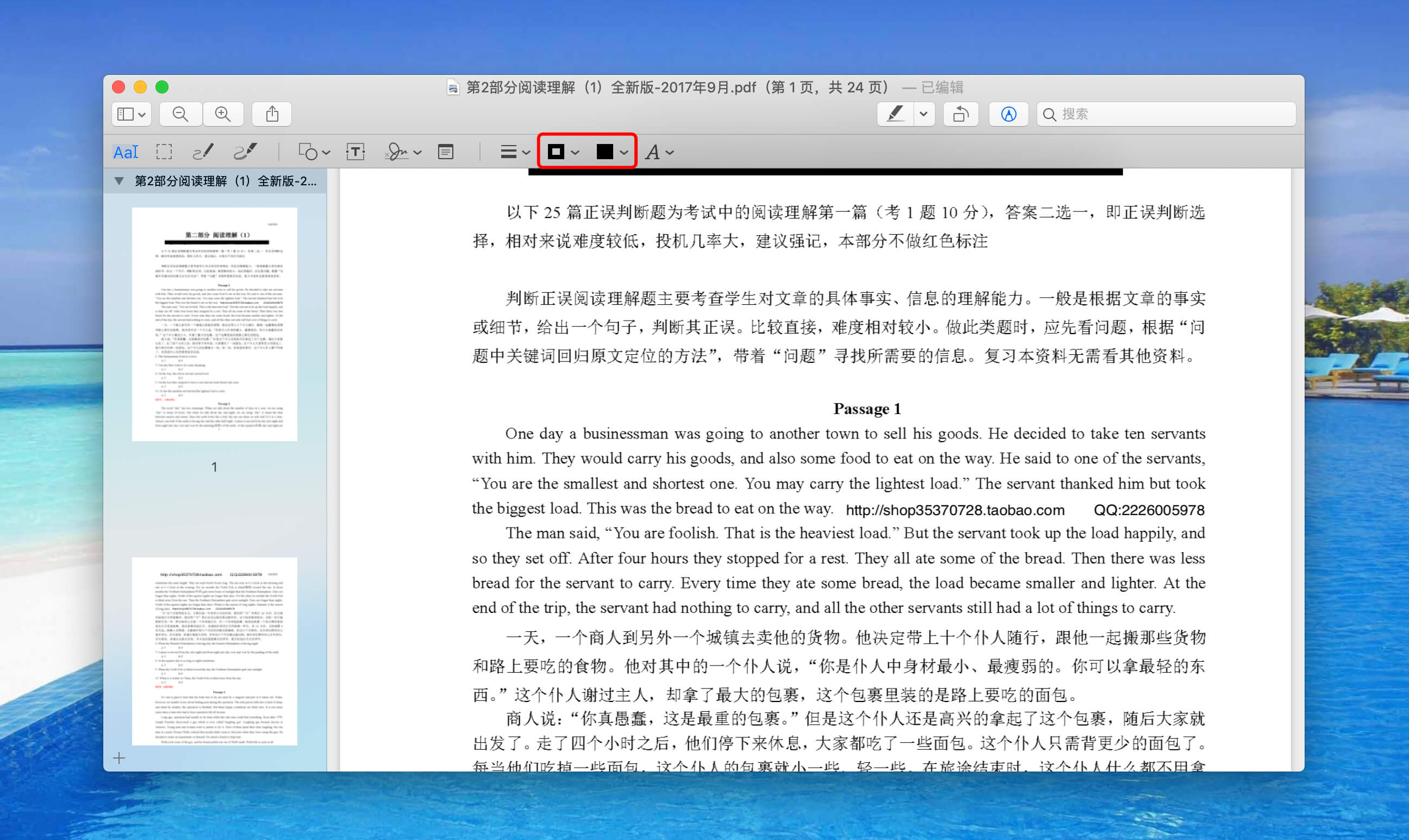The height and width of the screenshot is (840, 1409).
Task: Select the Text Selection tool
Action: 126,152
